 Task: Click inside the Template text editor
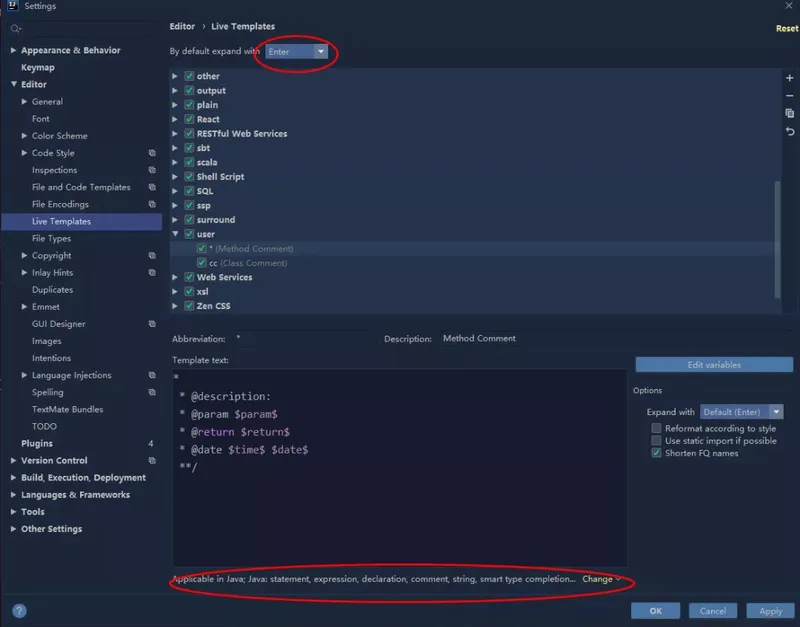(x=399, y=467)
